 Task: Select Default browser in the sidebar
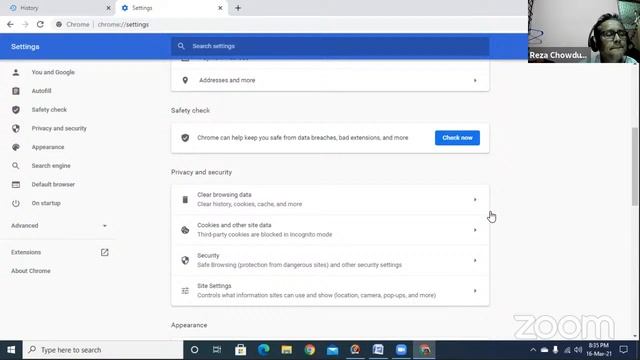click(53, 184)
